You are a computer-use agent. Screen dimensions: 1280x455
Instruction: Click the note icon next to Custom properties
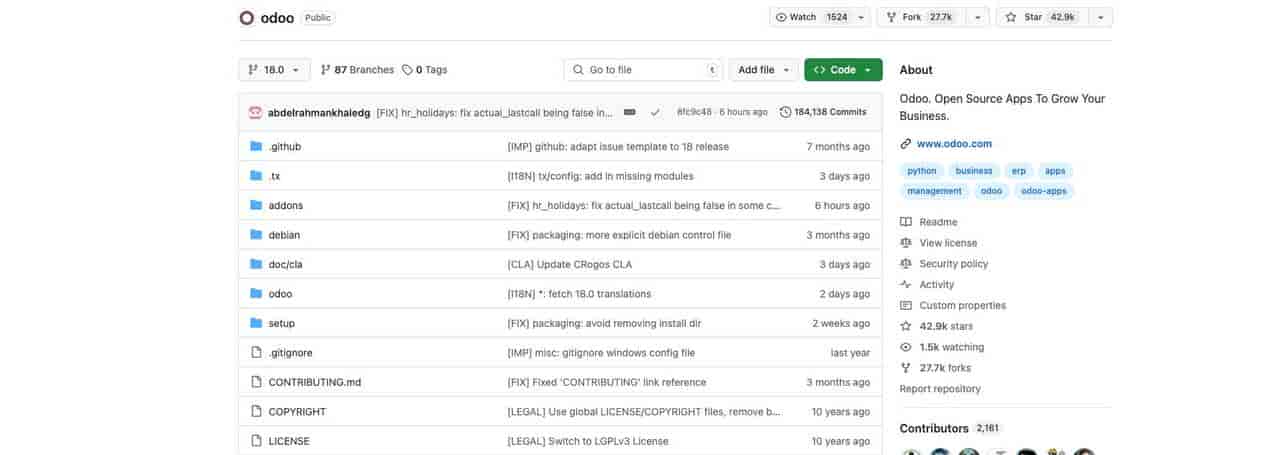coord(906,306)
